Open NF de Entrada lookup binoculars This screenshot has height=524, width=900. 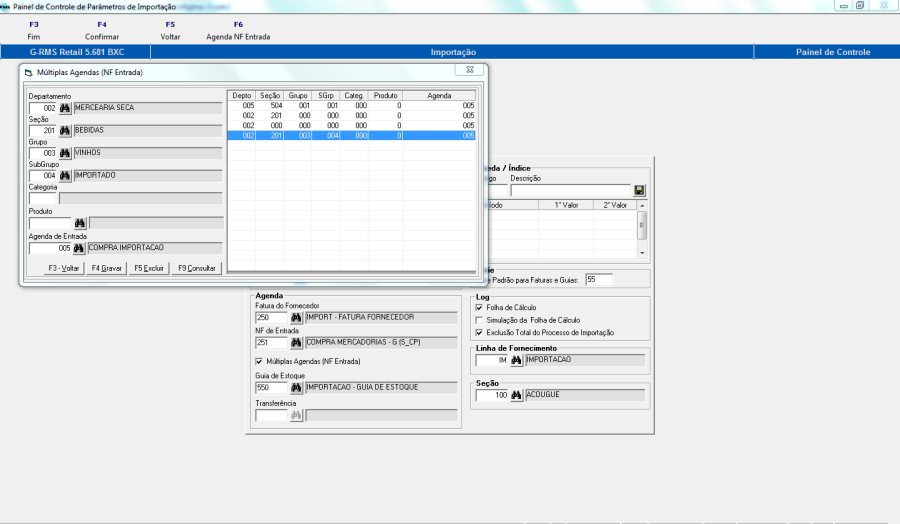tap(296, 343)
